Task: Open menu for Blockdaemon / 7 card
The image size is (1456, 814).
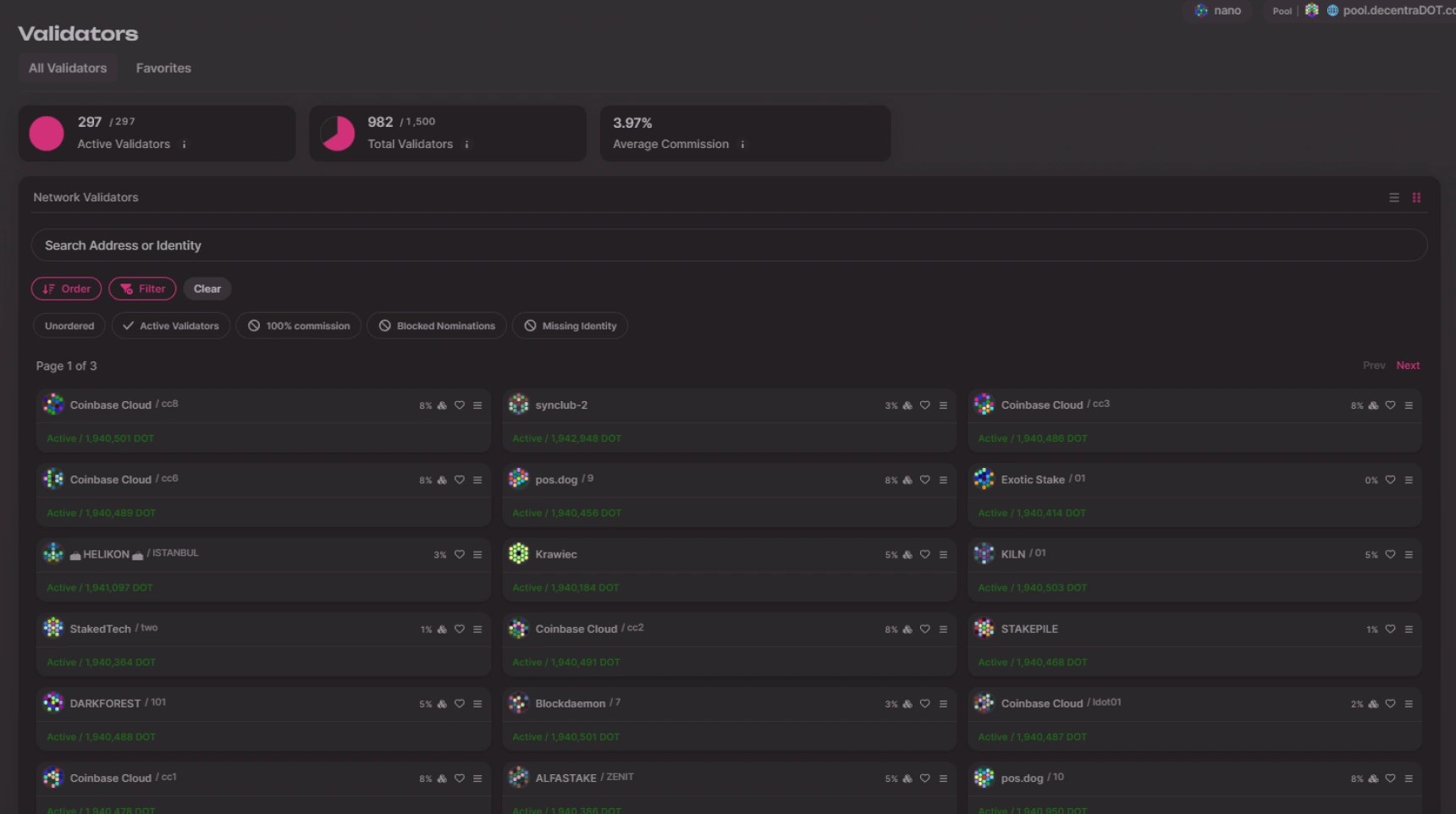Action: (x=943, y=704)
